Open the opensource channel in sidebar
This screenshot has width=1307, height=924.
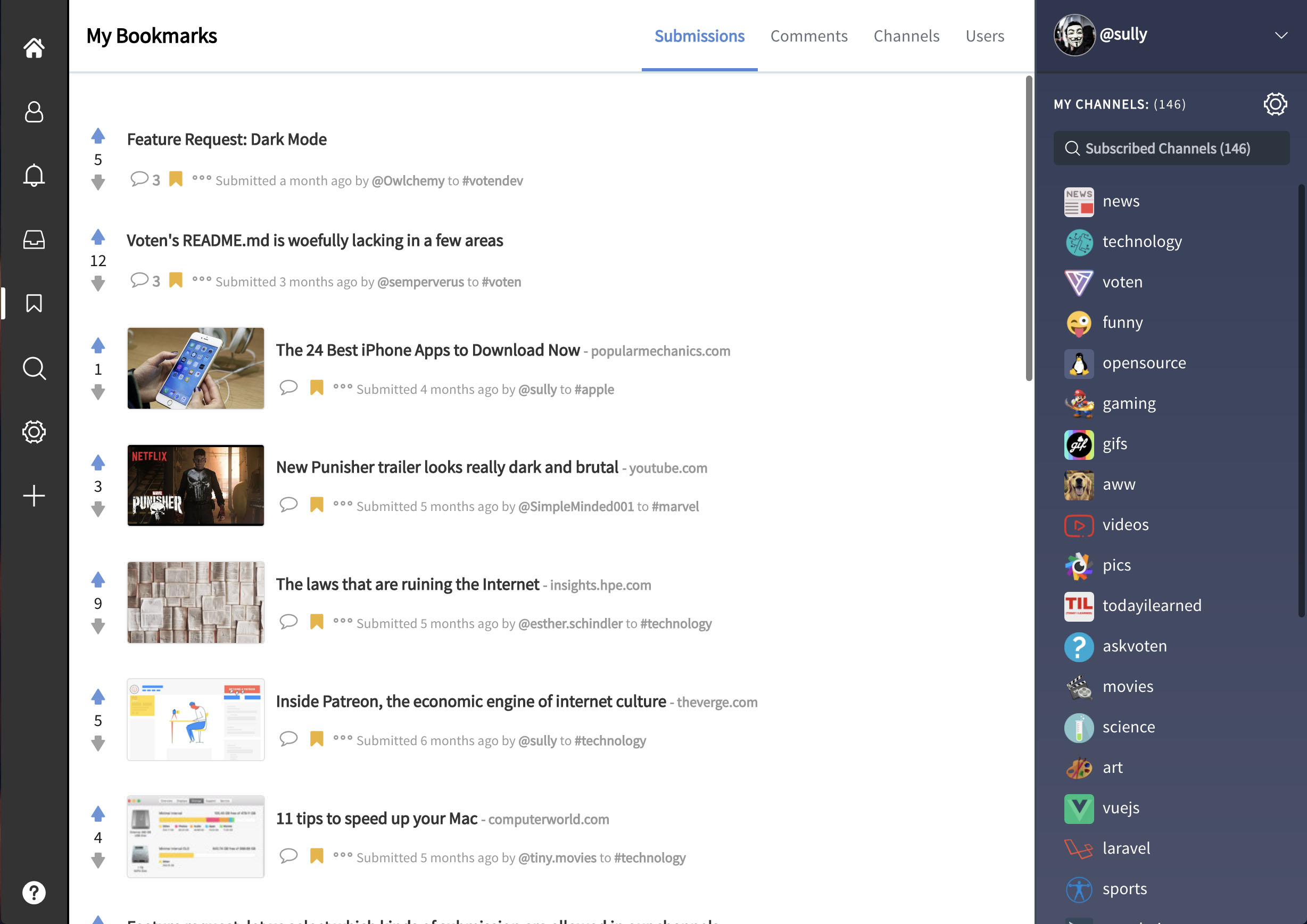point(1144,362)
